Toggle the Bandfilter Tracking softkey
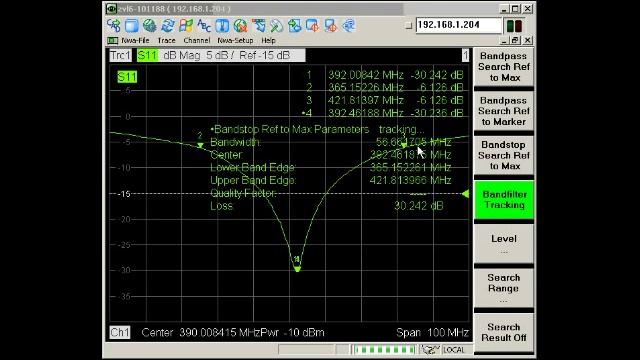This screenshot has height=360, width=640. click(504, 200)
